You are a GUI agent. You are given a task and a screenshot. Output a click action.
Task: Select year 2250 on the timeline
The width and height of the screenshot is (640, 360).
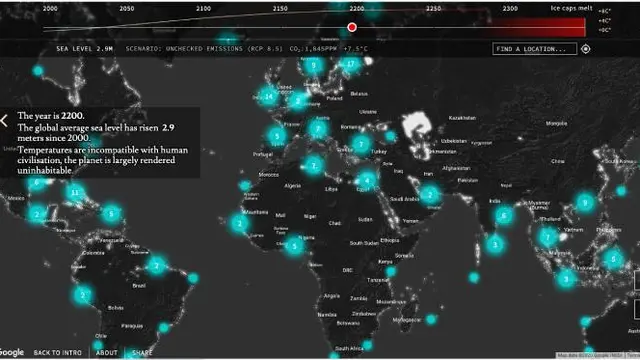pos(433,9)
